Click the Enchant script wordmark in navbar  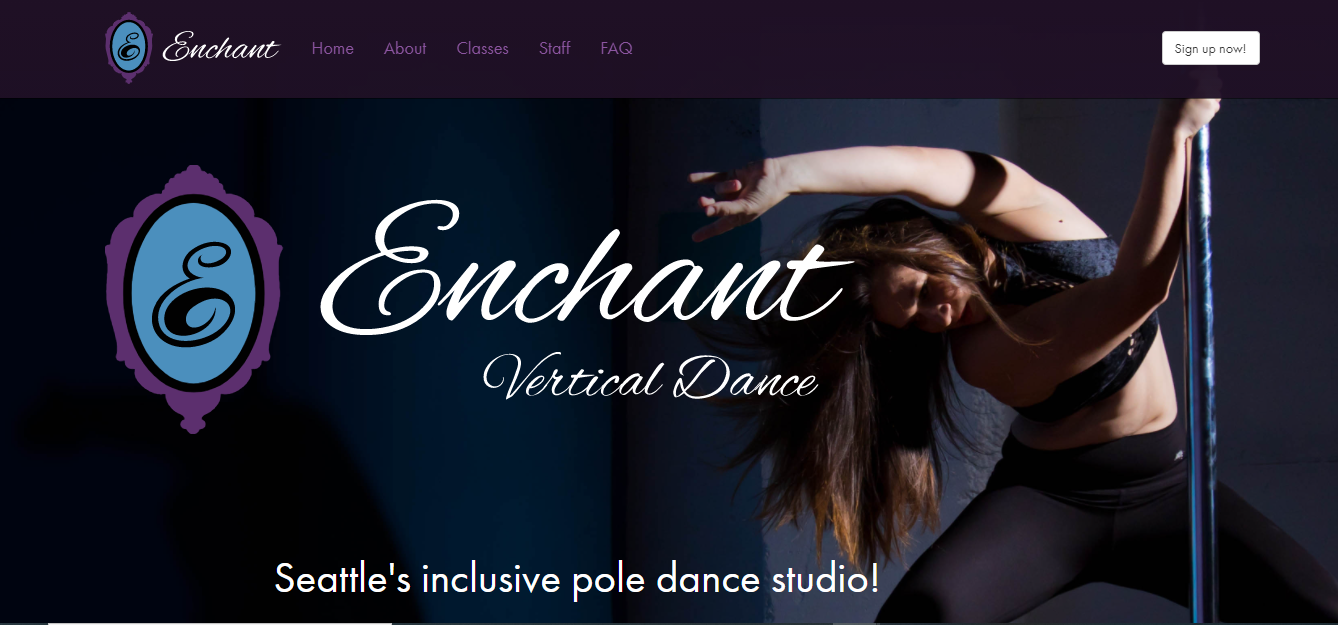click(221, 48)
